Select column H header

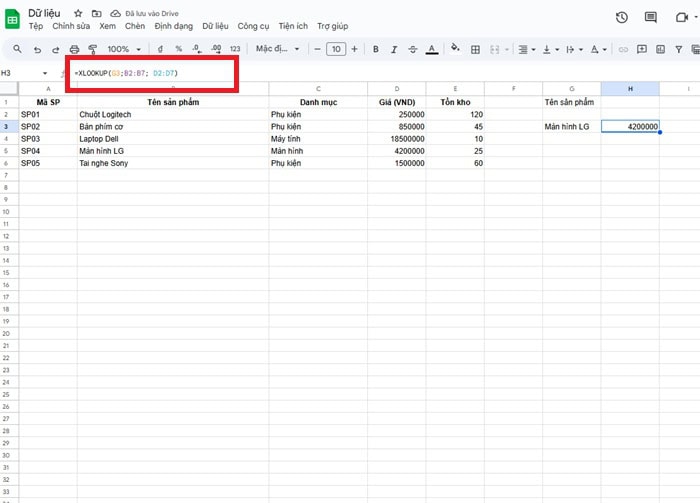[x=630, y=89]
